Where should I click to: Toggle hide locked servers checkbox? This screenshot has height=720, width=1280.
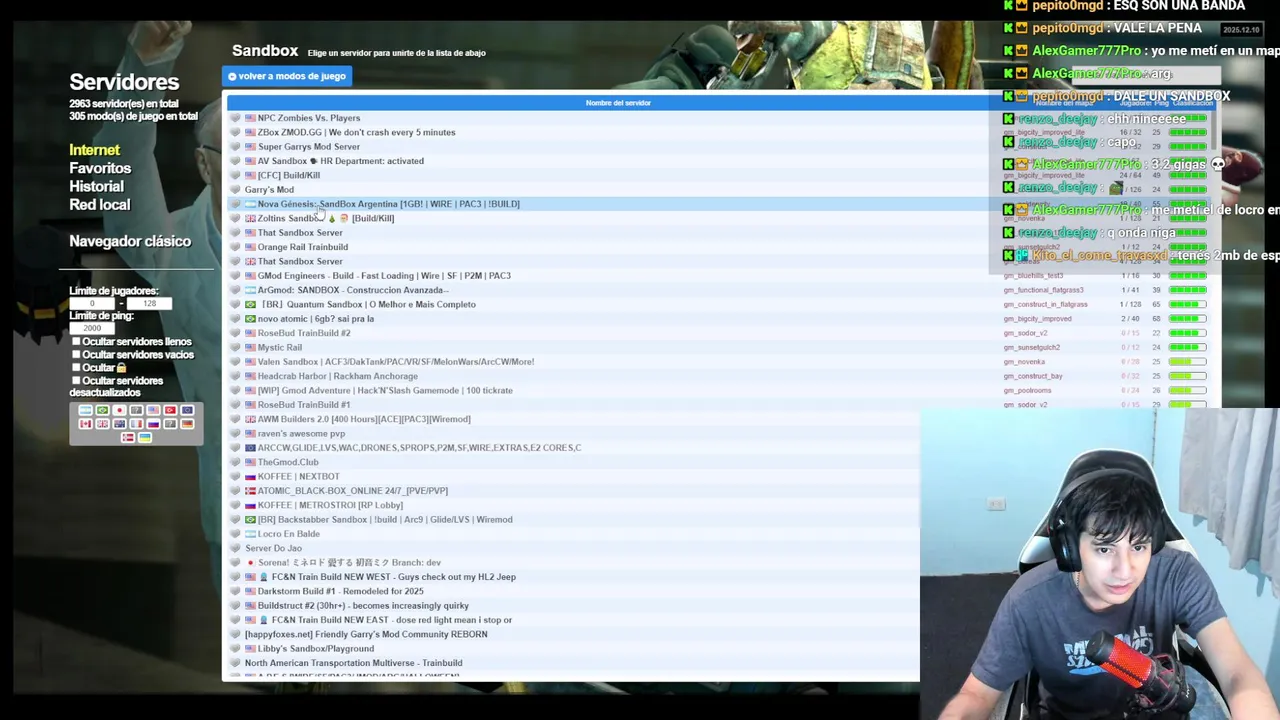click(x=76, y=367)
